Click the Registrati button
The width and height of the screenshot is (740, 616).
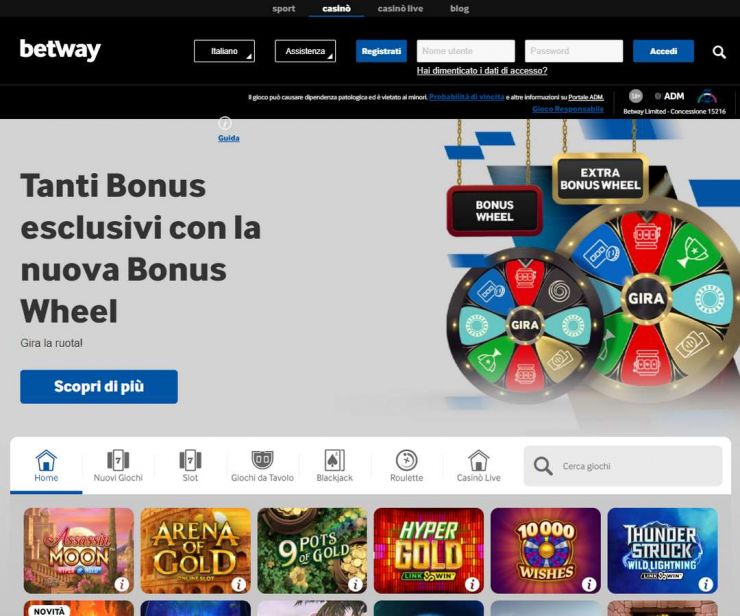381,51
